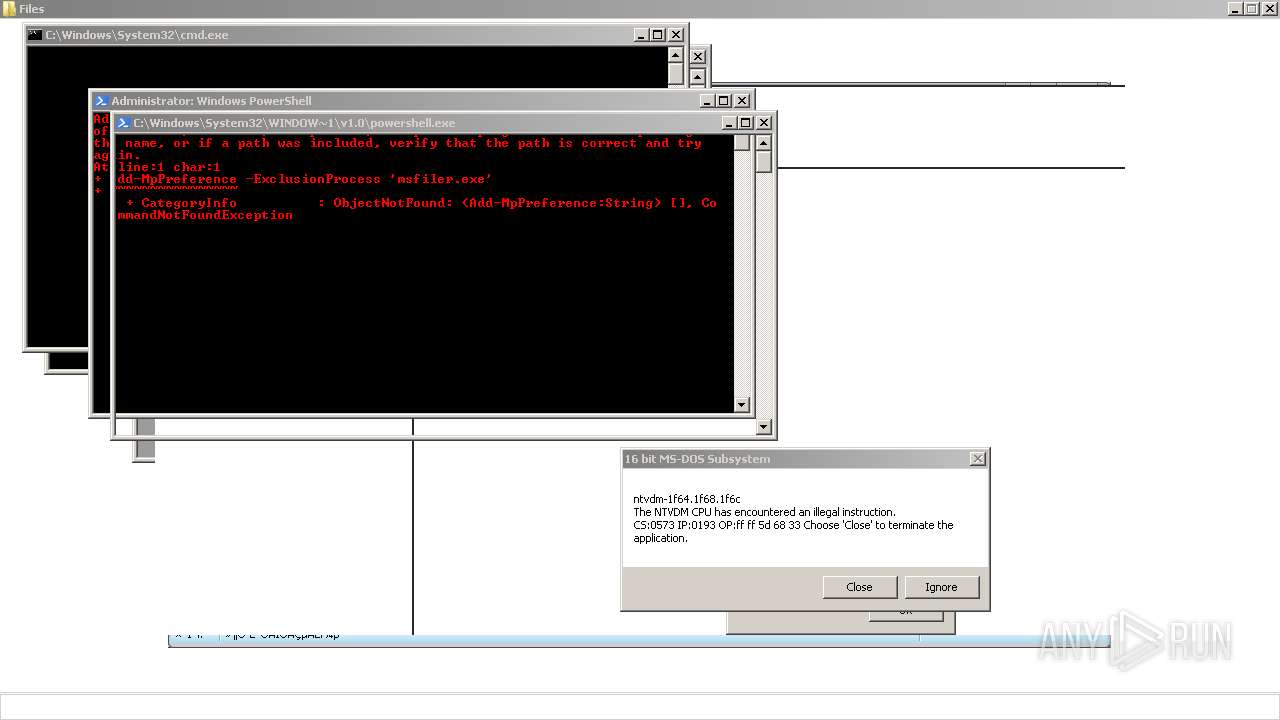The image size is (1280, 720).
Task: Click the scroll-up arrow below that hidden window's X
Action: click(698, 77)
